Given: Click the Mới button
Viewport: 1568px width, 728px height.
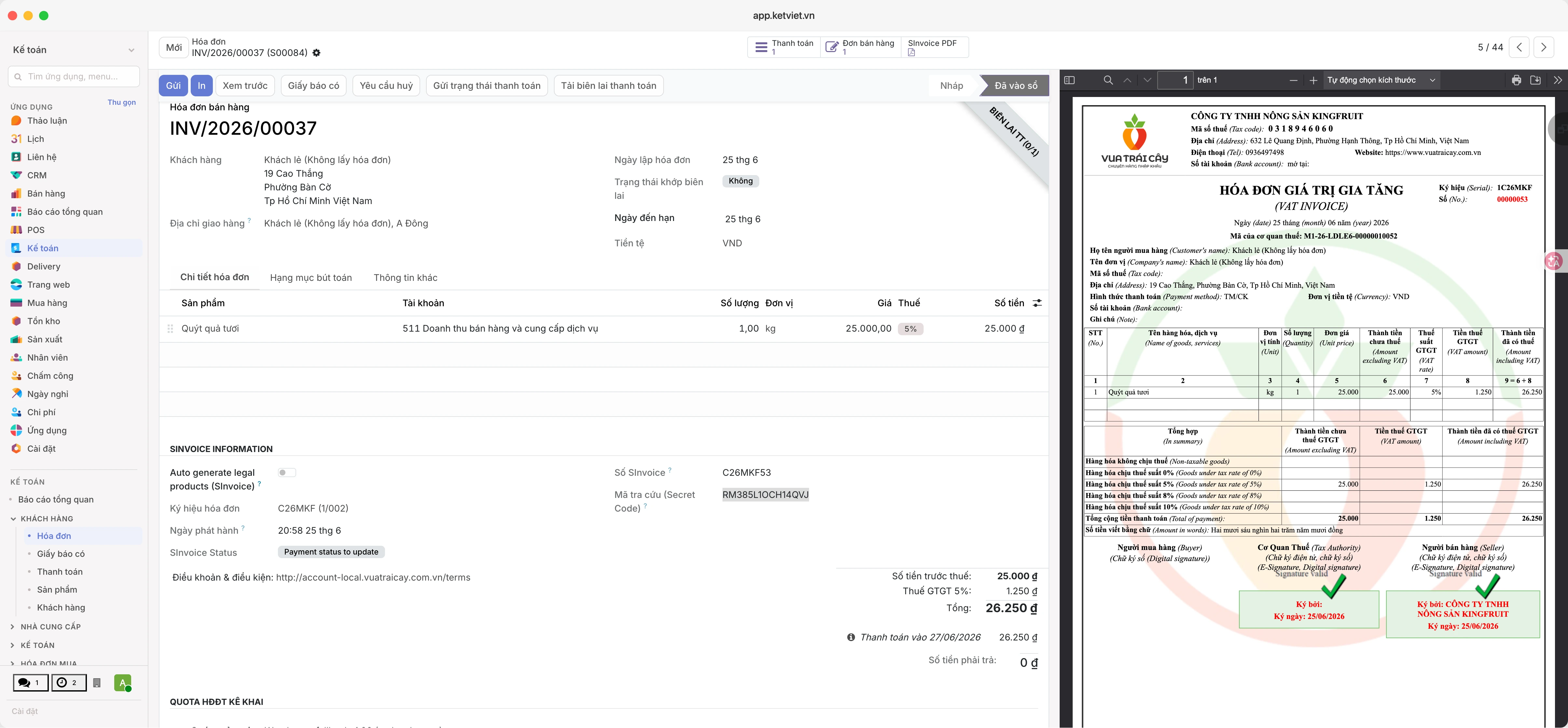Looking at the screenshot, I should coord(173,48).
